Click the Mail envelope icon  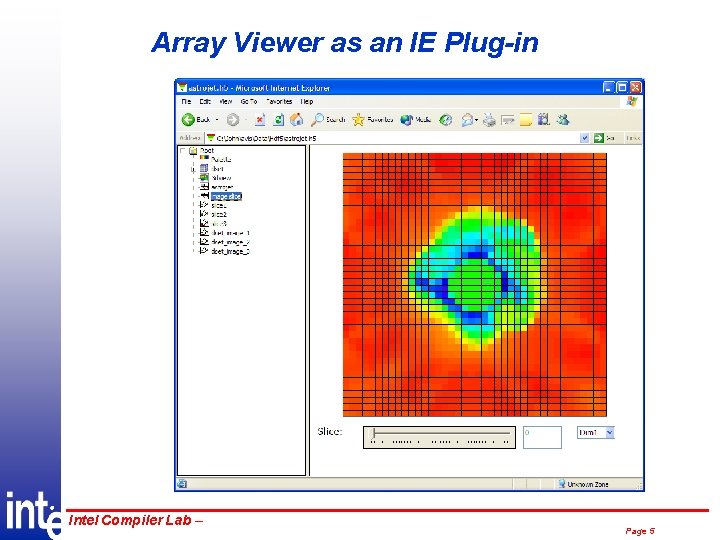coord(467,120)
